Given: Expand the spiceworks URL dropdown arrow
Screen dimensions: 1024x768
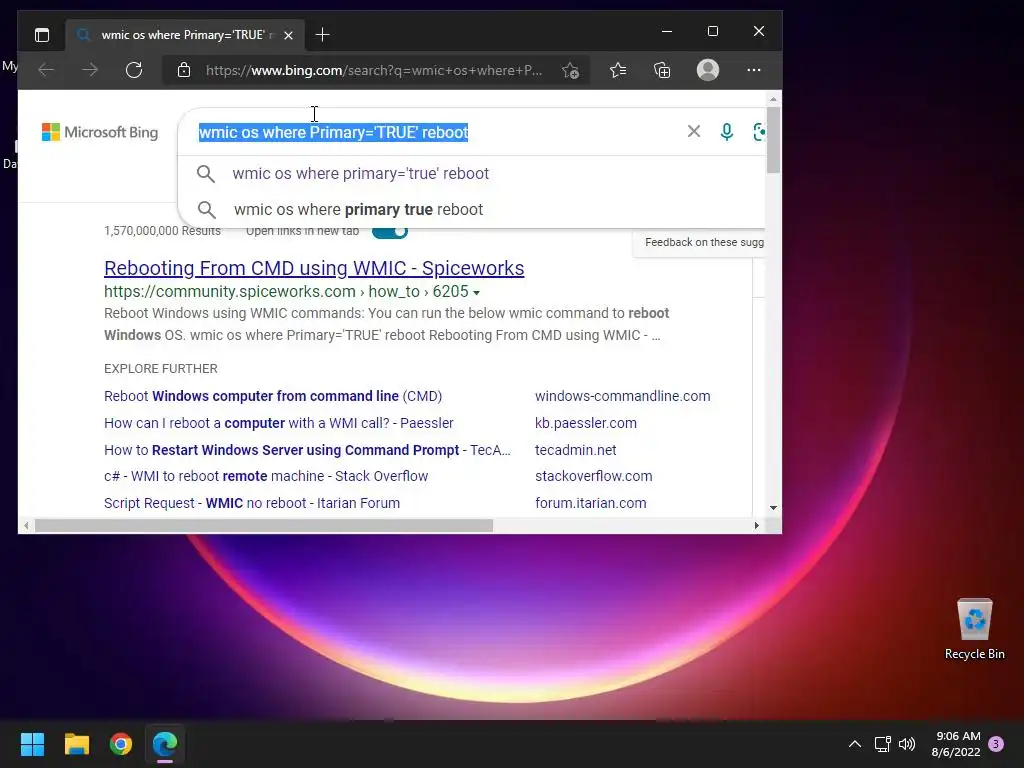Looking at the screenshot, I should (476, 293).
